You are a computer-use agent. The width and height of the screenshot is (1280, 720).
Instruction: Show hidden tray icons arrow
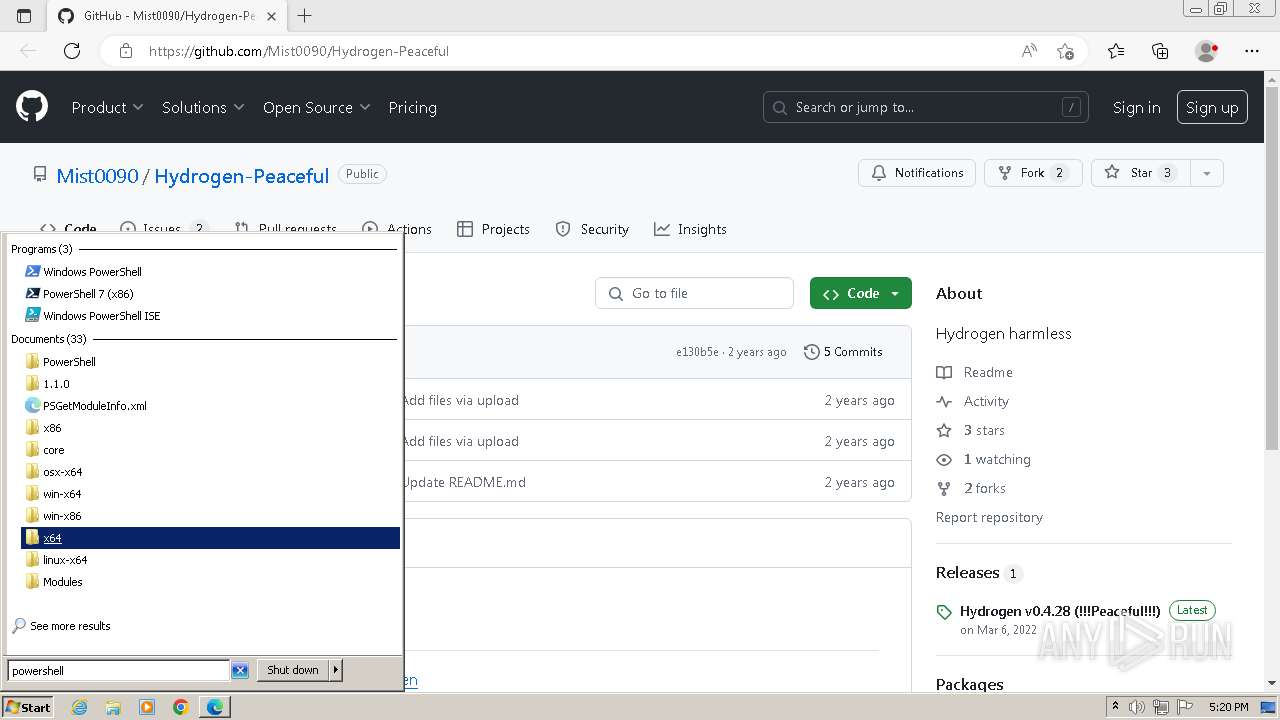(1115, 707)
